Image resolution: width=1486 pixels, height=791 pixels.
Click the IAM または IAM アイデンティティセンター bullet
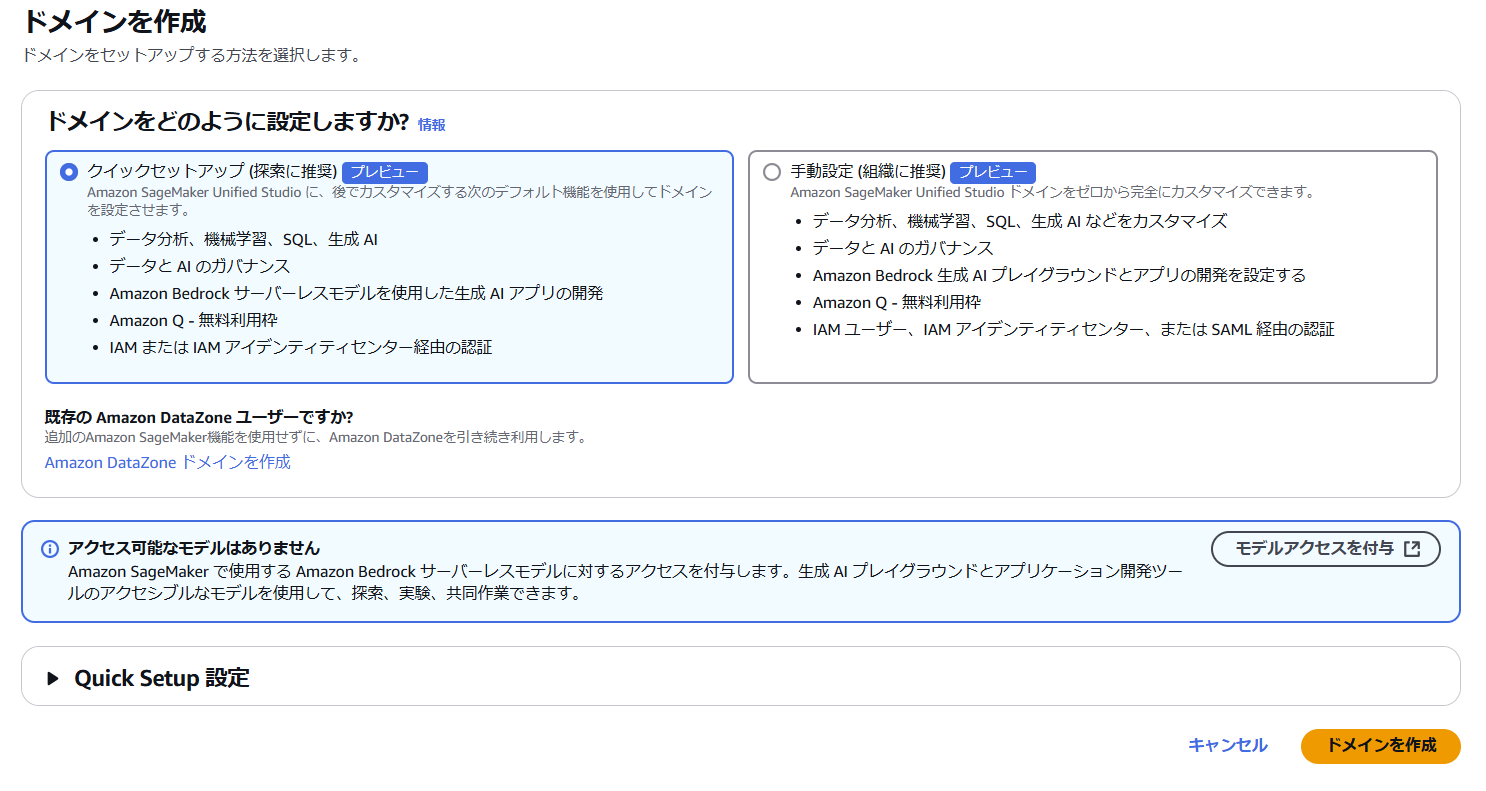click(301, 347)
